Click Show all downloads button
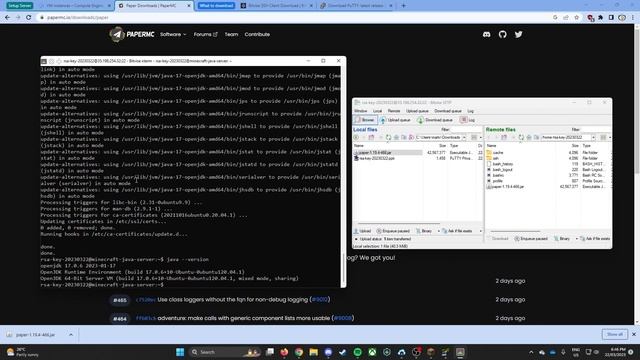Screen dimensions: 640x360 click(615, 334)
